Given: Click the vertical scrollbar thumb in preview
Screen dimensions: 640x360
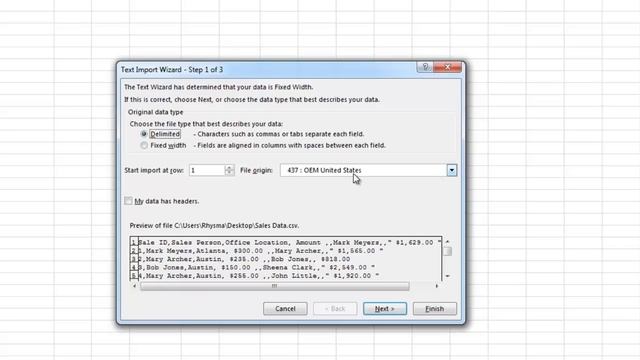Looking at the screenshot, I should [447, 251].
